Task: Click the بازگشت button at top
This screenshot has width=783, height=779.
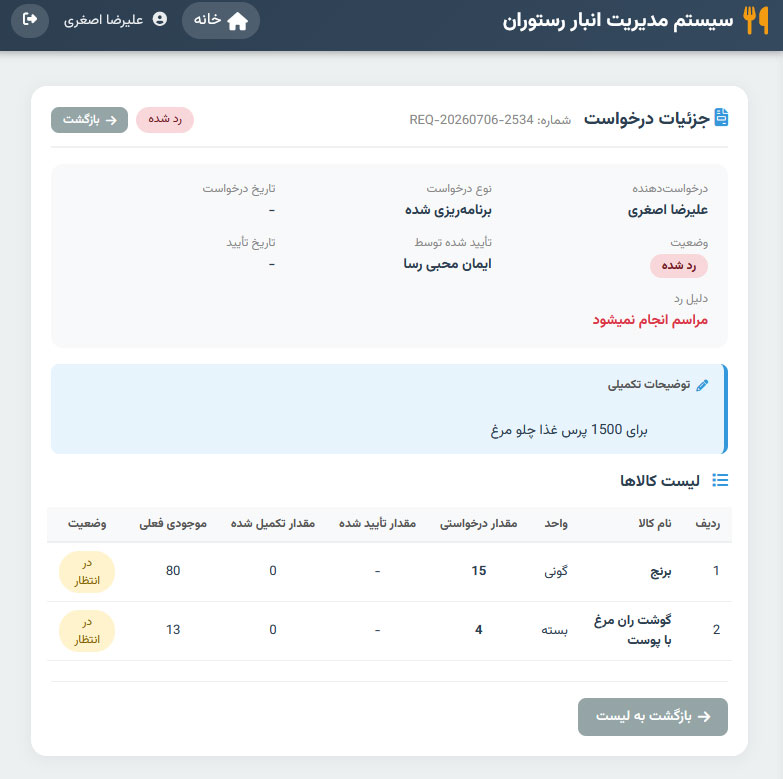Action: click(x=89, y=120)
